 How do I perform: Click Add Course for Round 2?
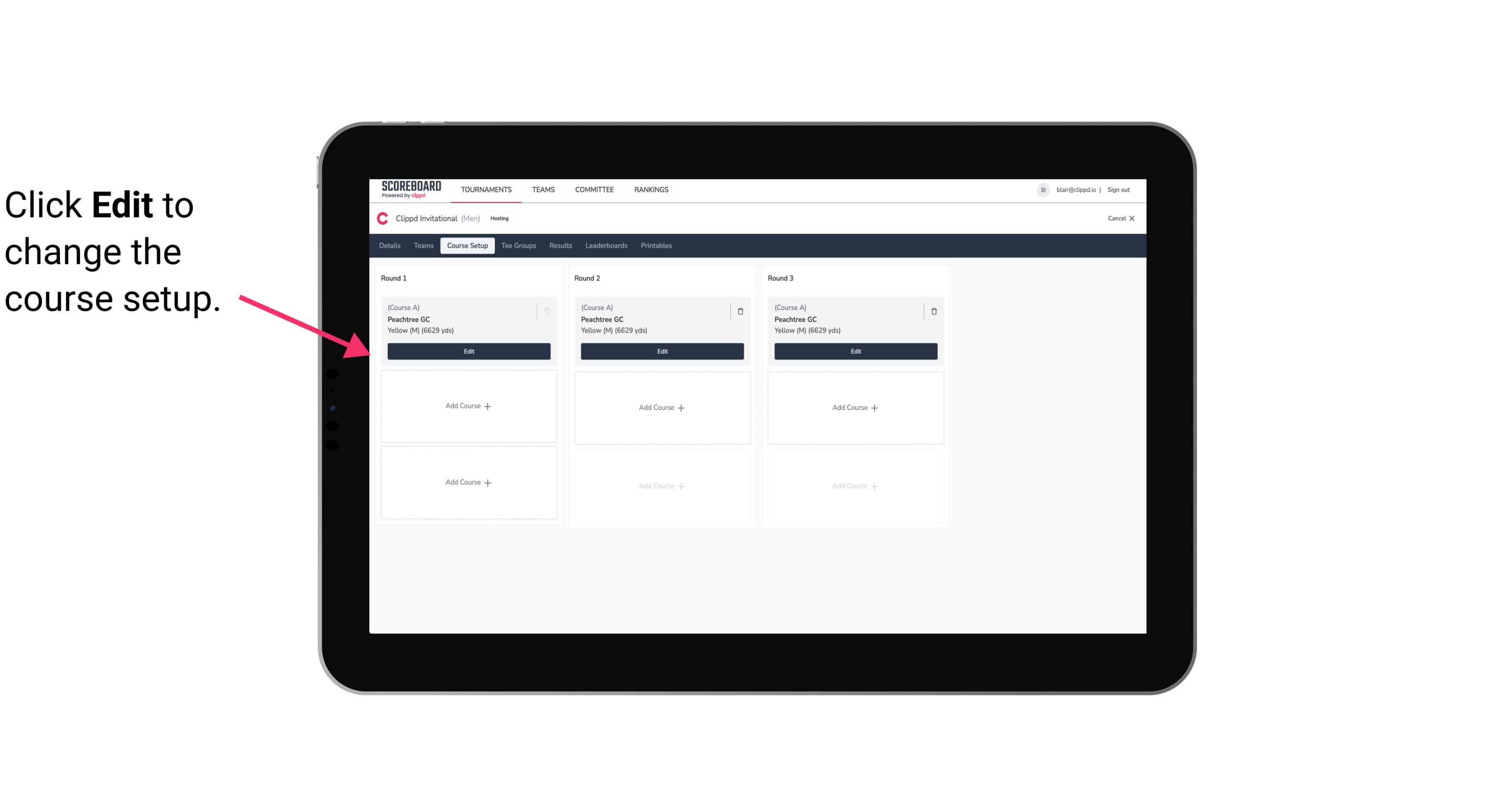(x=661, y=407)
